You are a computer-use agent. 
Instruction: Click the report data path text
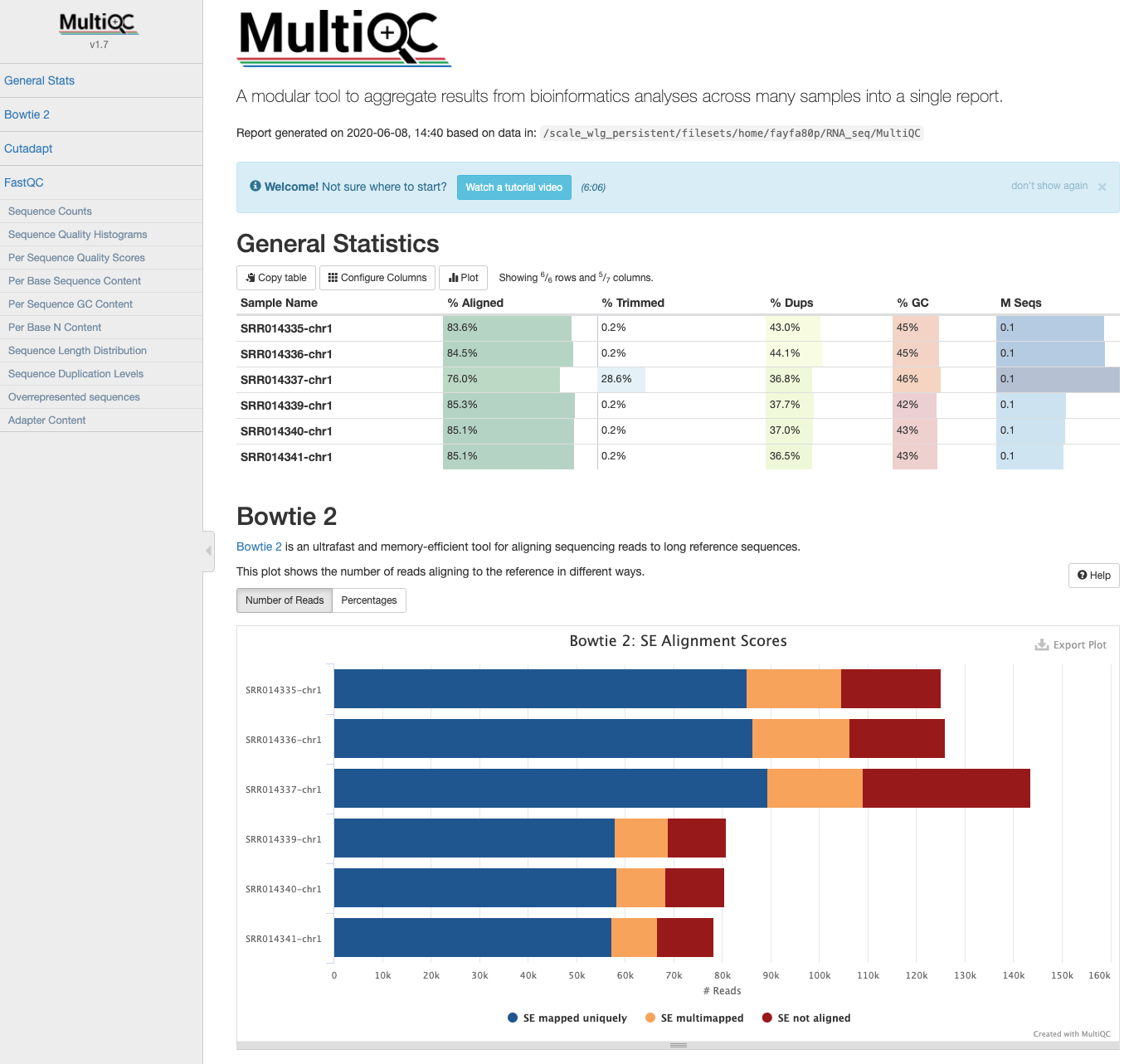[732, 134]
